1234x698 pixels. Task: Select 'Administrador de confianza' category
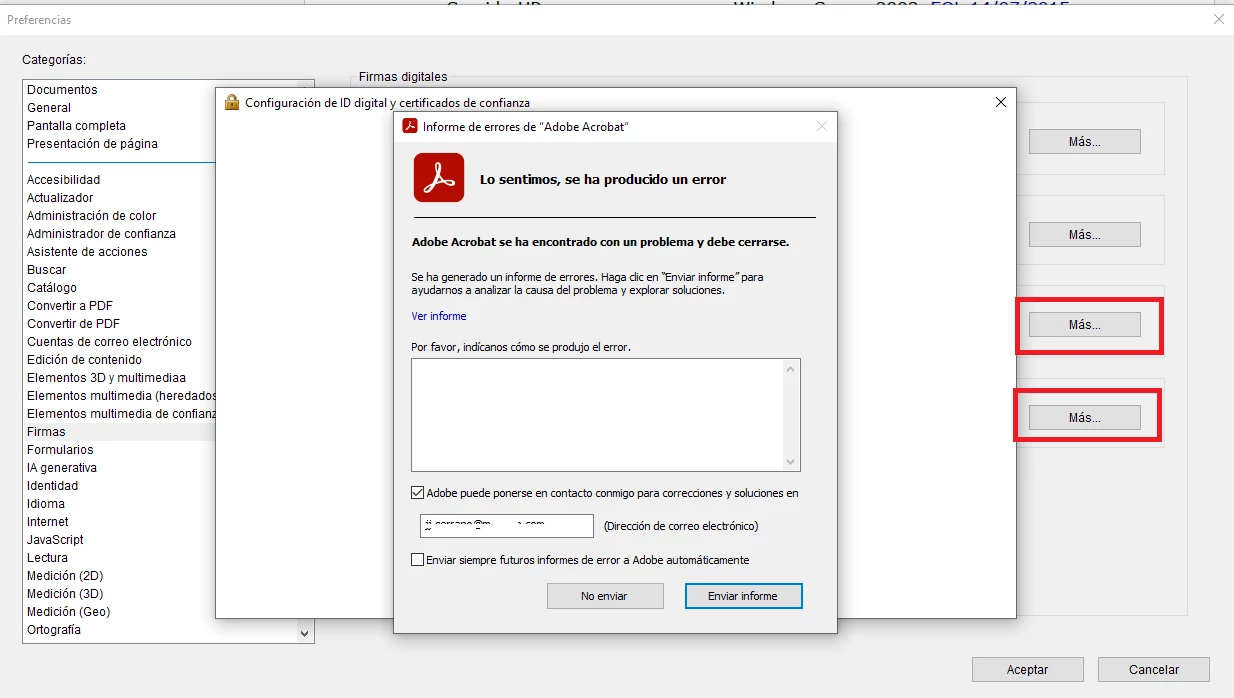[101, 234]
